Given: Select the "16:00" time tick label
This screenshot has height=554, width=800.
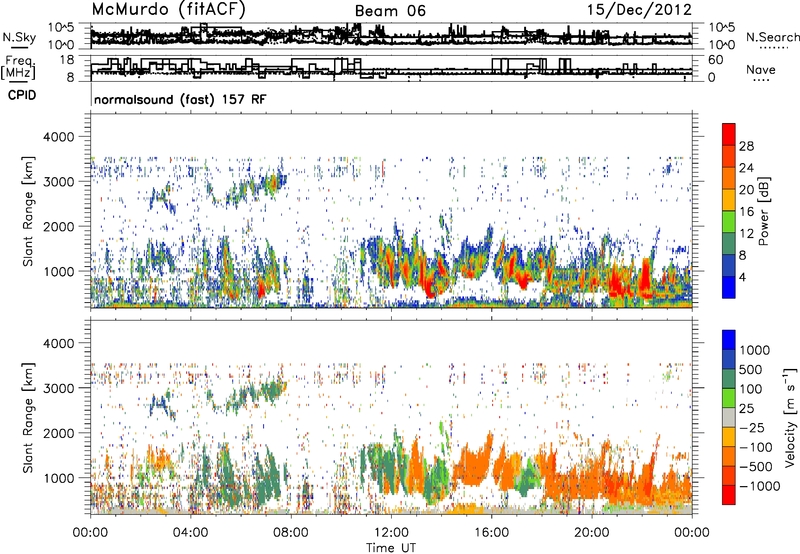Looking at the screenshot, I should coord(491,533).
